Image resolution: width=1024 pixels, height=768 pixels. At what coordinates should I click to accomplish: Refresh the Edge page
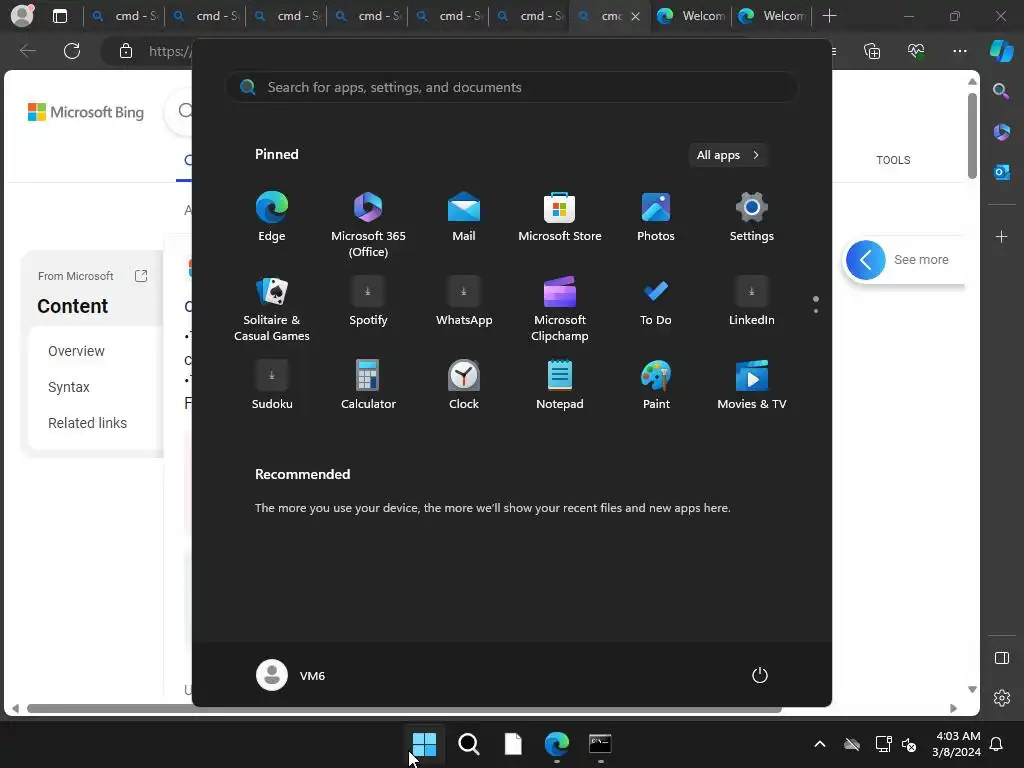pos(72,51)
